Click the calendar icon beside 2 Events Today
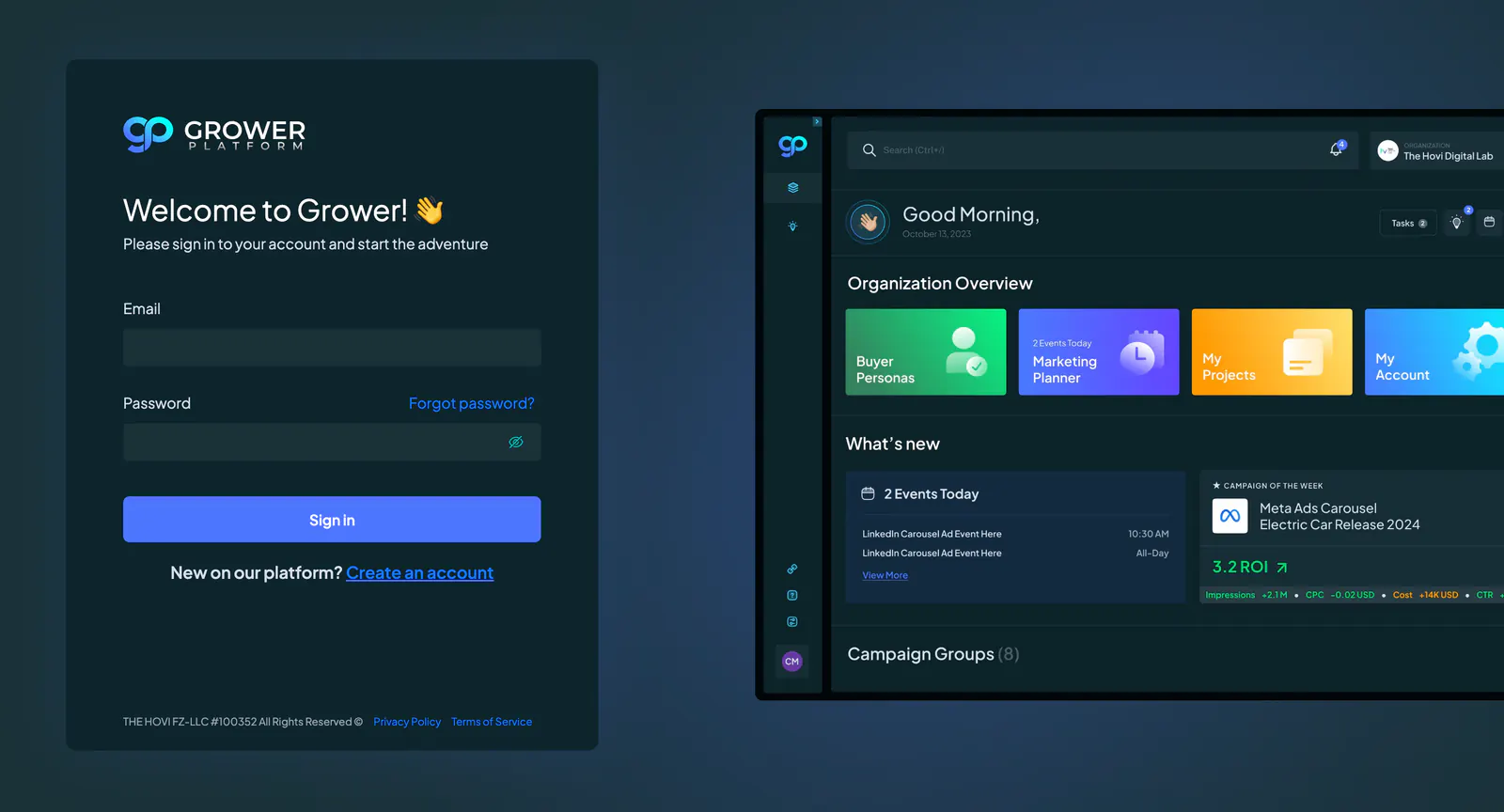 (869, 493)
